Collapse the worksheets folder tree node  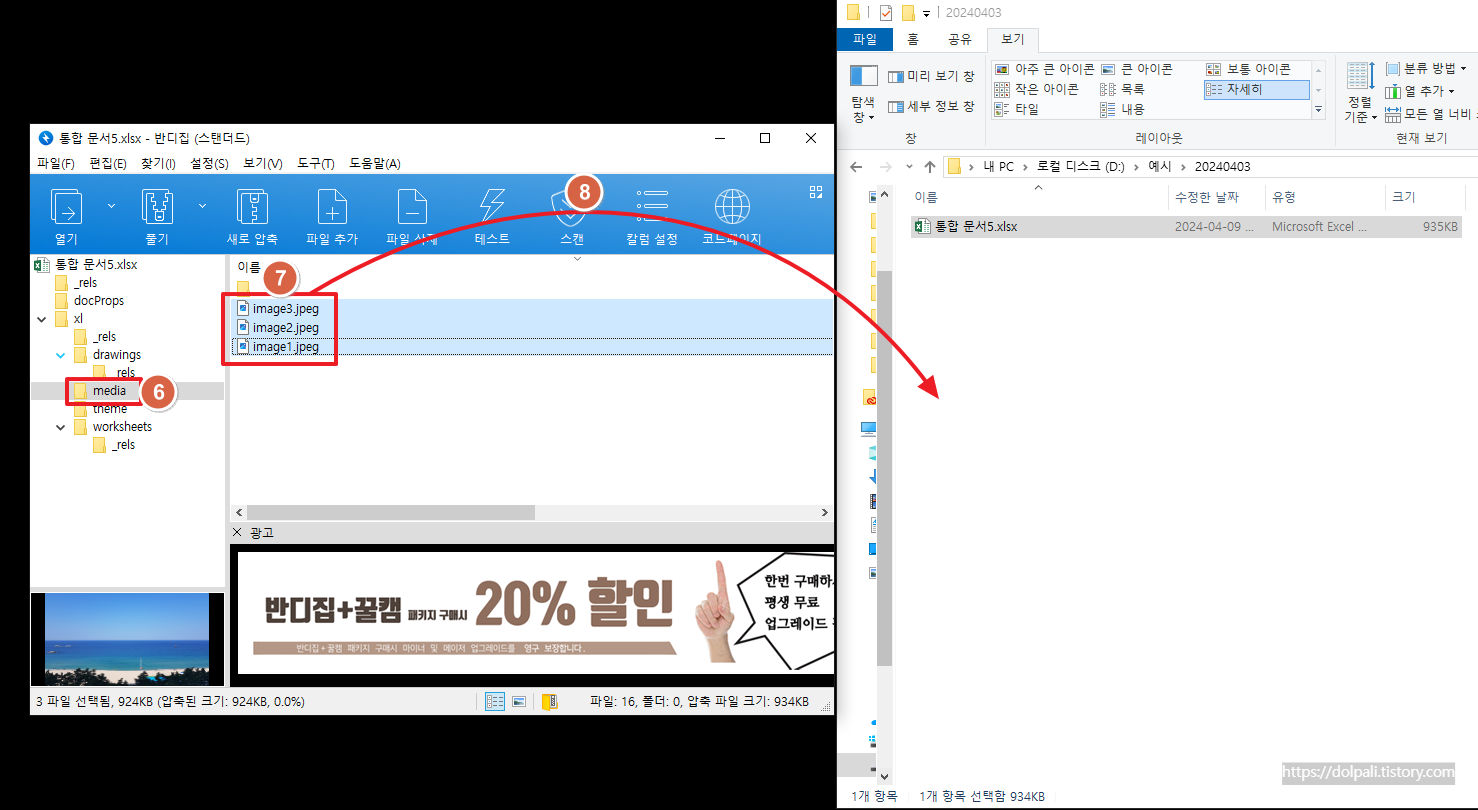point(60,427)
